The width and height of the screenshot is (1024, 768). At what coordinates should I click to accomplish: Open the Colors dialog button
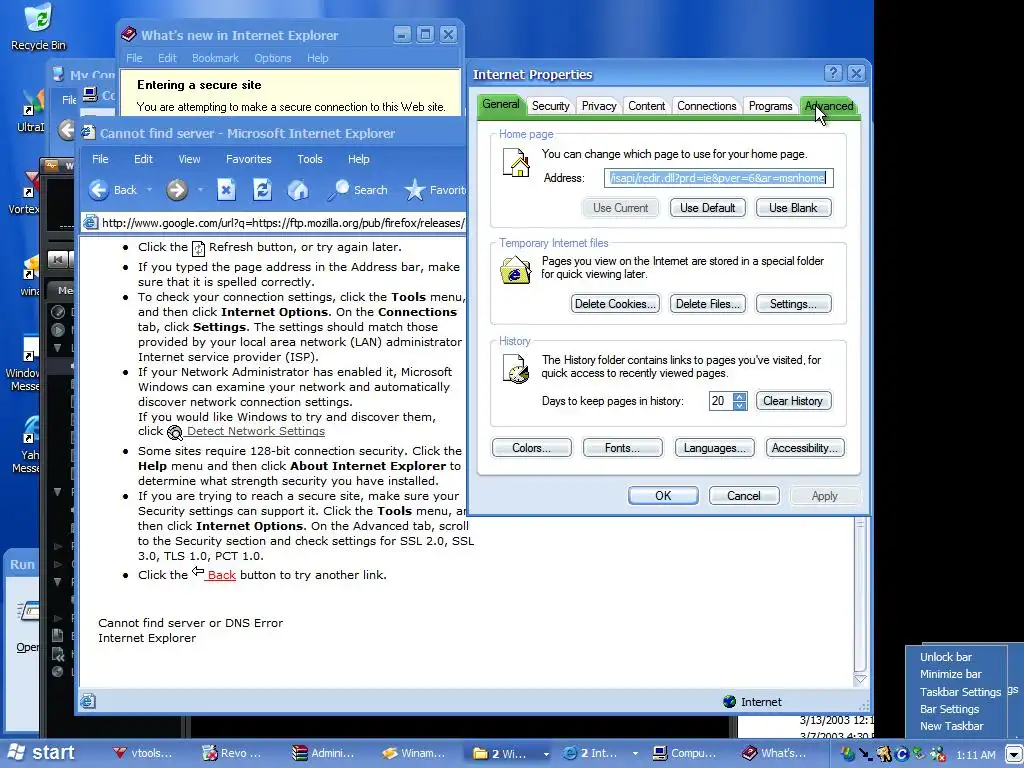[532, 448]
